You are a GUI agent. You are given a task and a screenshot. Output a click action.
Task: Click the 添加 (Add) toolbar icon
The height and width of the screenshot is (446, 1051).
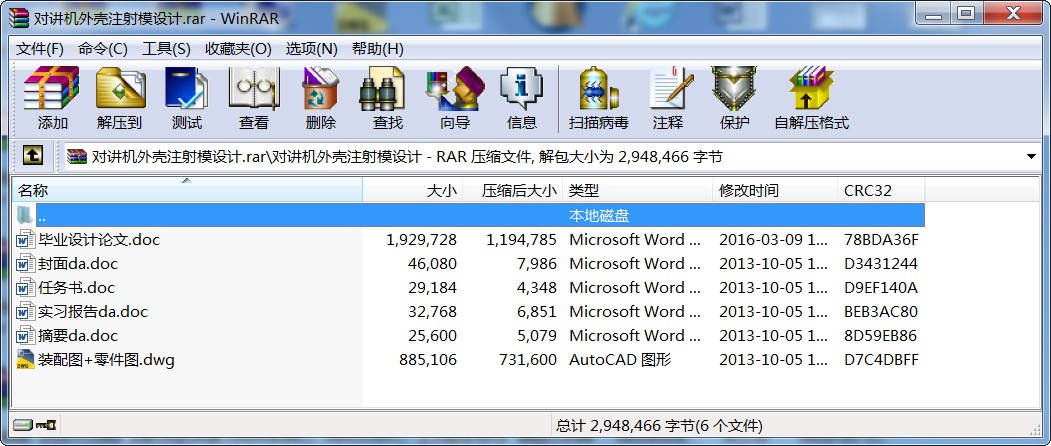click(x=52, y=89)
